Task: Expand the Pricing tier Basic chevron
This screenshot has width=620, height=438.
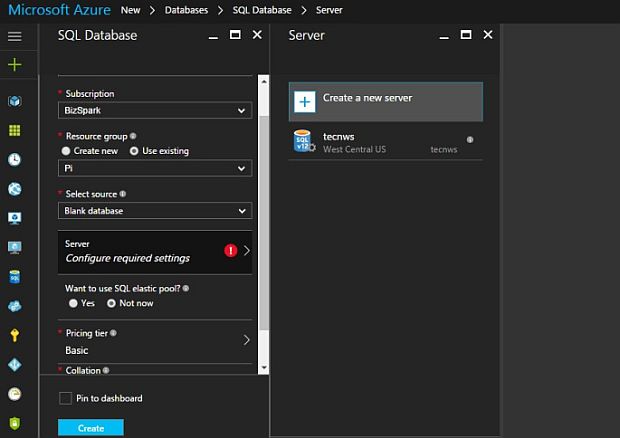Action: coord(246,340)
